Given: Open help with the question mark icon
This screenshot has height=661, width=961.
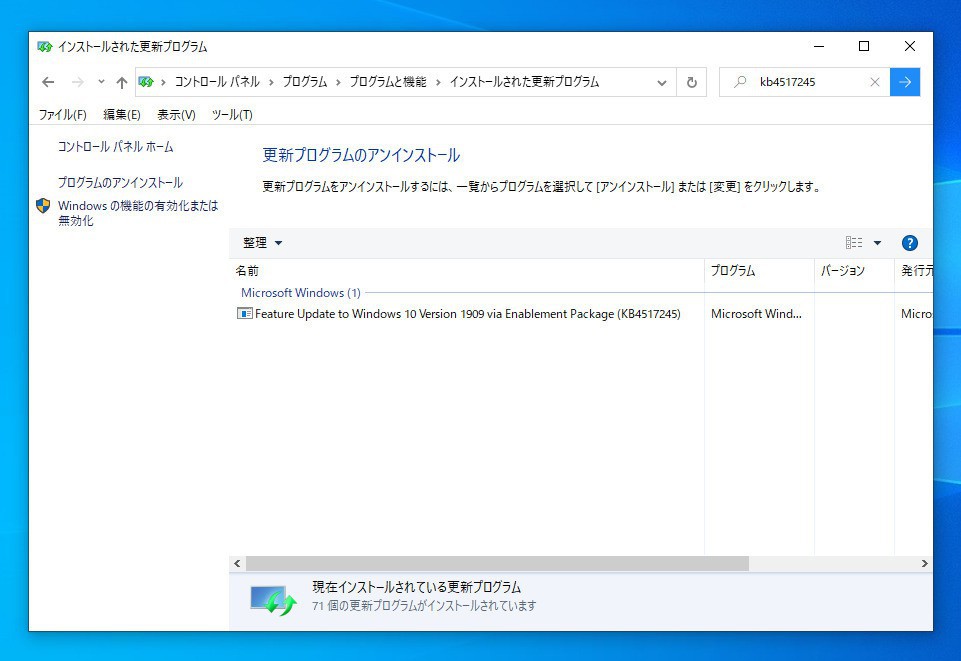Looking at the screenshot, I should [910, 243].
